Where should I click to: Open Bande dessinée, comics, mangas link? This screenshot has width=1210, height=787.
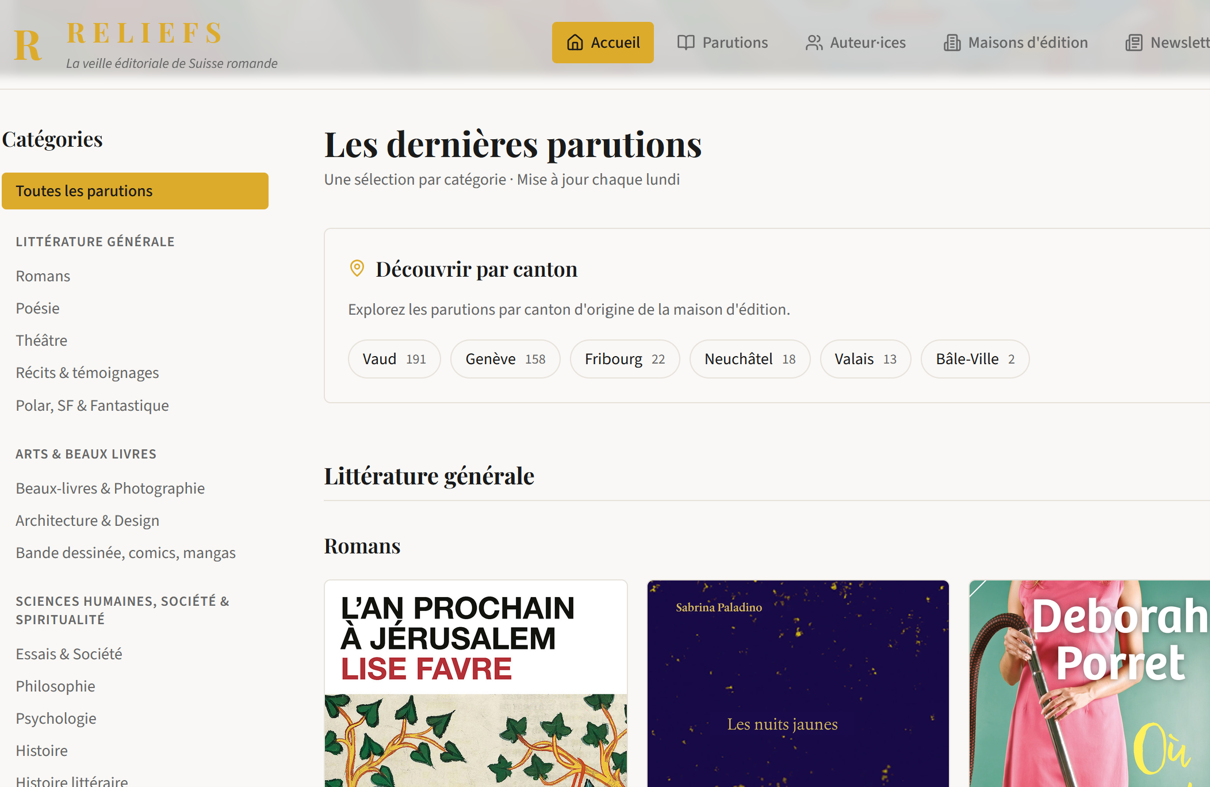pos(126,552)
